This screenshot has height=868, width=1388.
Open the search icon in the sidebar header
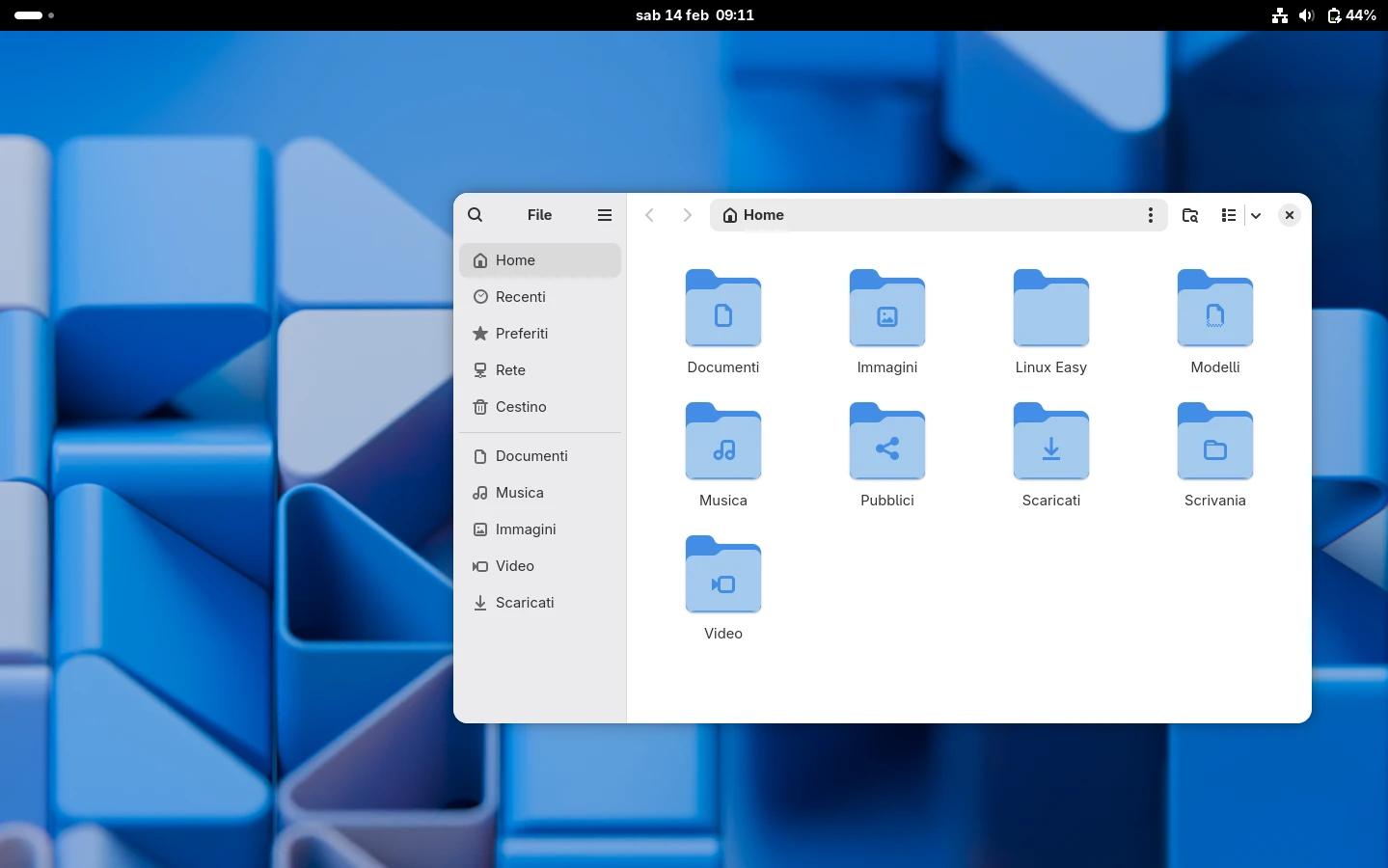[476, 214]
